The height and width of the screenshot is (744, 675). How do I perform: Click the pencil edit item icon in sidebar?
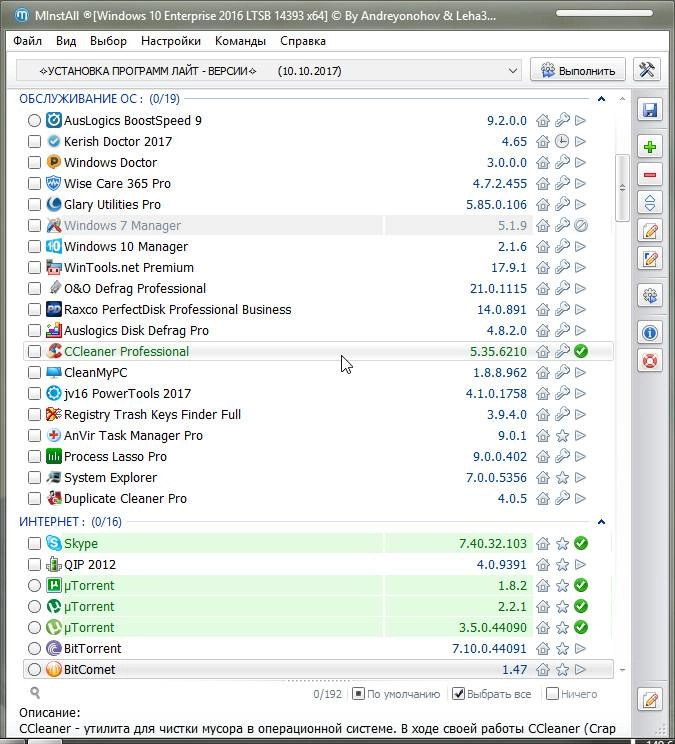tap(649, 231)
